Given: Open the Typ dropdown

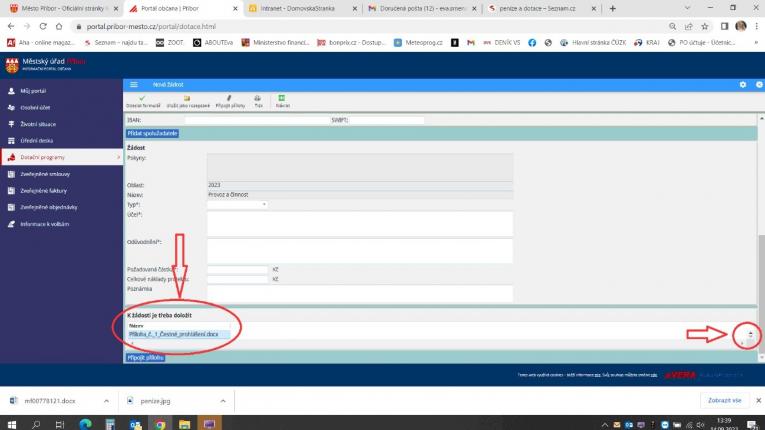Looking at the screenshot, I should (x=237, y=205).
